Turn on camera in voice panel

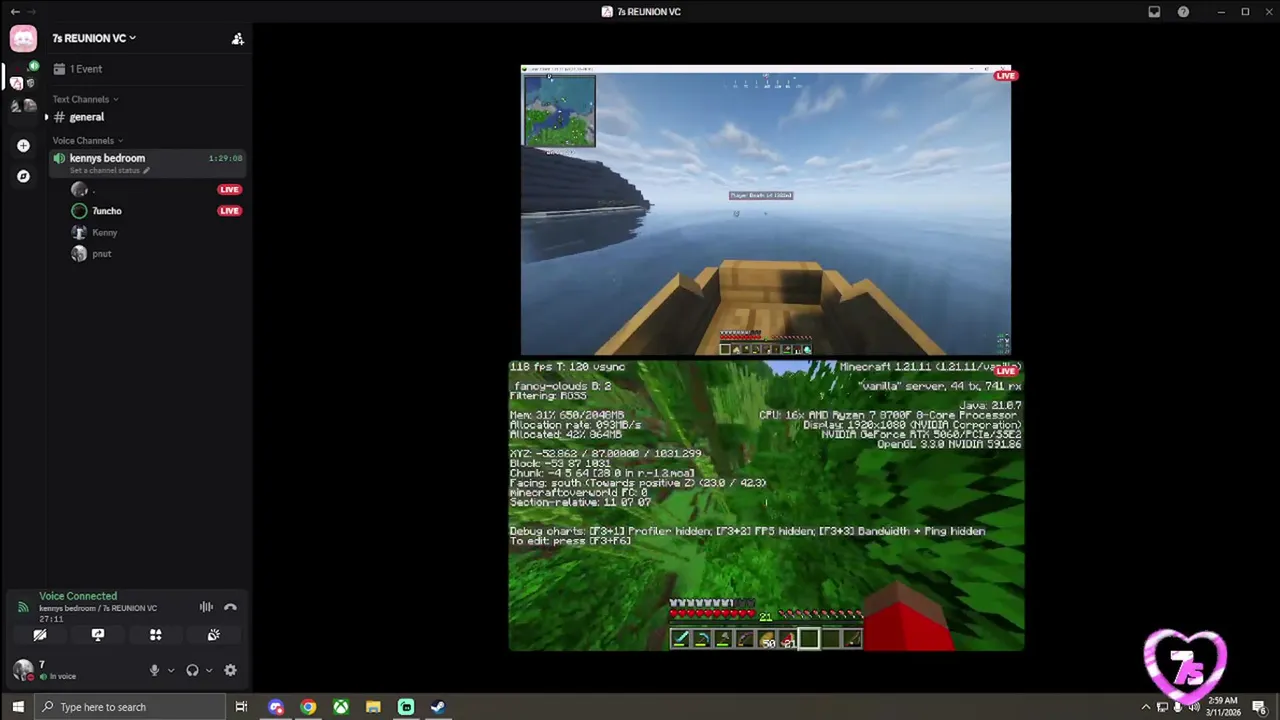coord(40,635)
